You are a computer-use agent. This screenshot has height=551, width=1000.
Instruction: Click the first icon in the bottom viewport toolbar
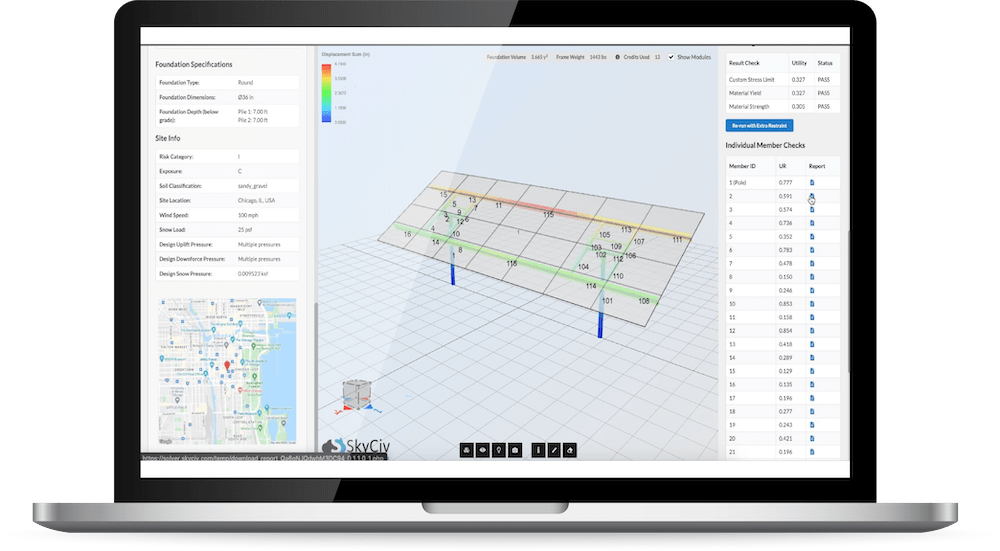coord(466,451)
